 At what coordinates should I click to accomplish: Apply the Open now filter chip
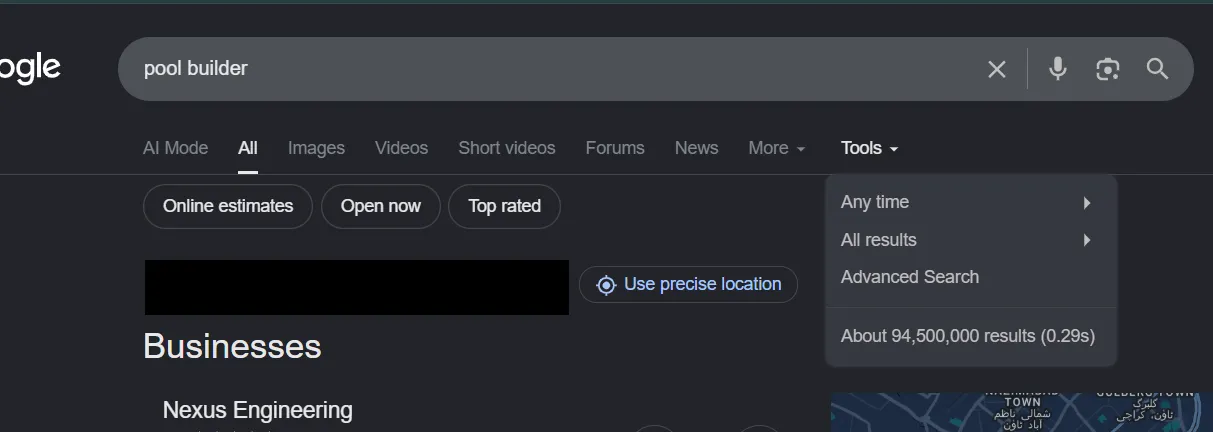pyautogui.click(x=381, y=206)
